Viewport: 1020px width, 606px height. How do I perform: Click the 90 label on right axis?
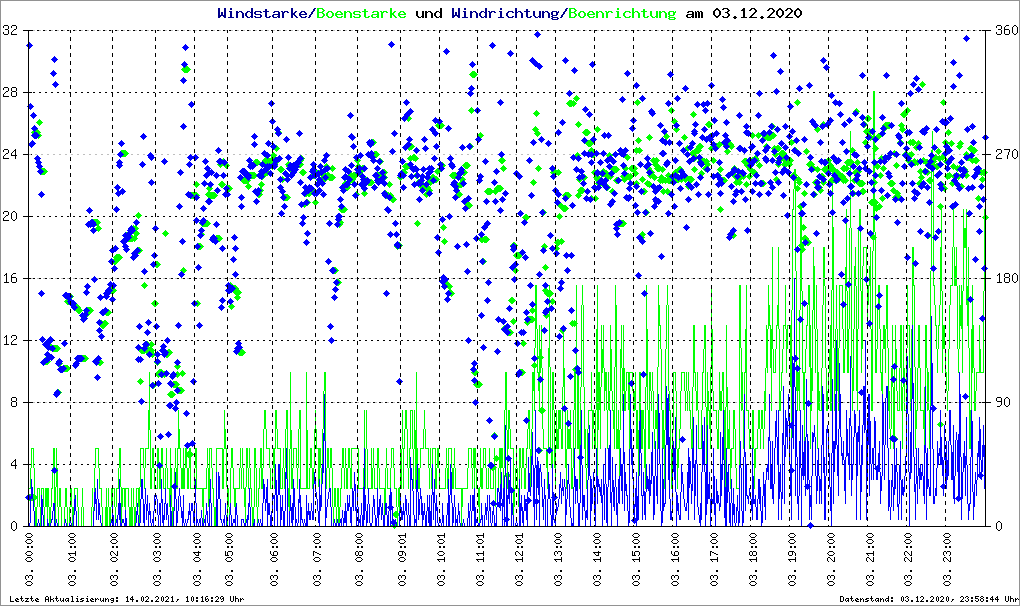point(1000,403)
